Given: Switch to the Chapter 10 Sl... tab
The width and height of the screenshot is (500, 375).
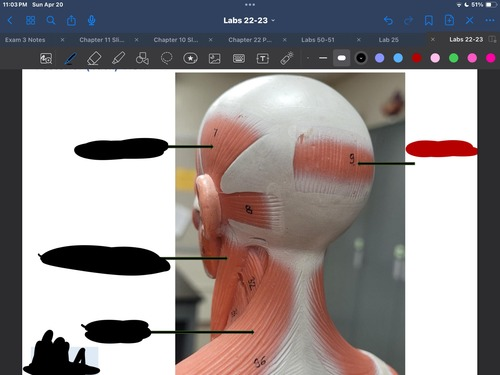Looking at the screenshot, I should pos(176,40).
